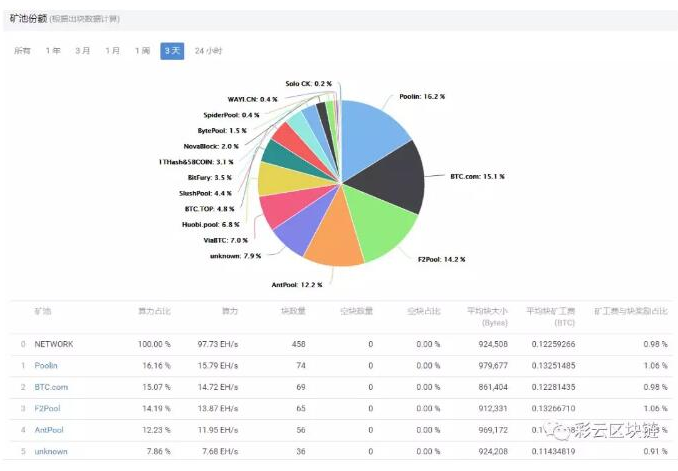Click the 'Huobi.pool: 6.8 %' chart label
This screenshot has height=471, width=678.
[210, 224]
